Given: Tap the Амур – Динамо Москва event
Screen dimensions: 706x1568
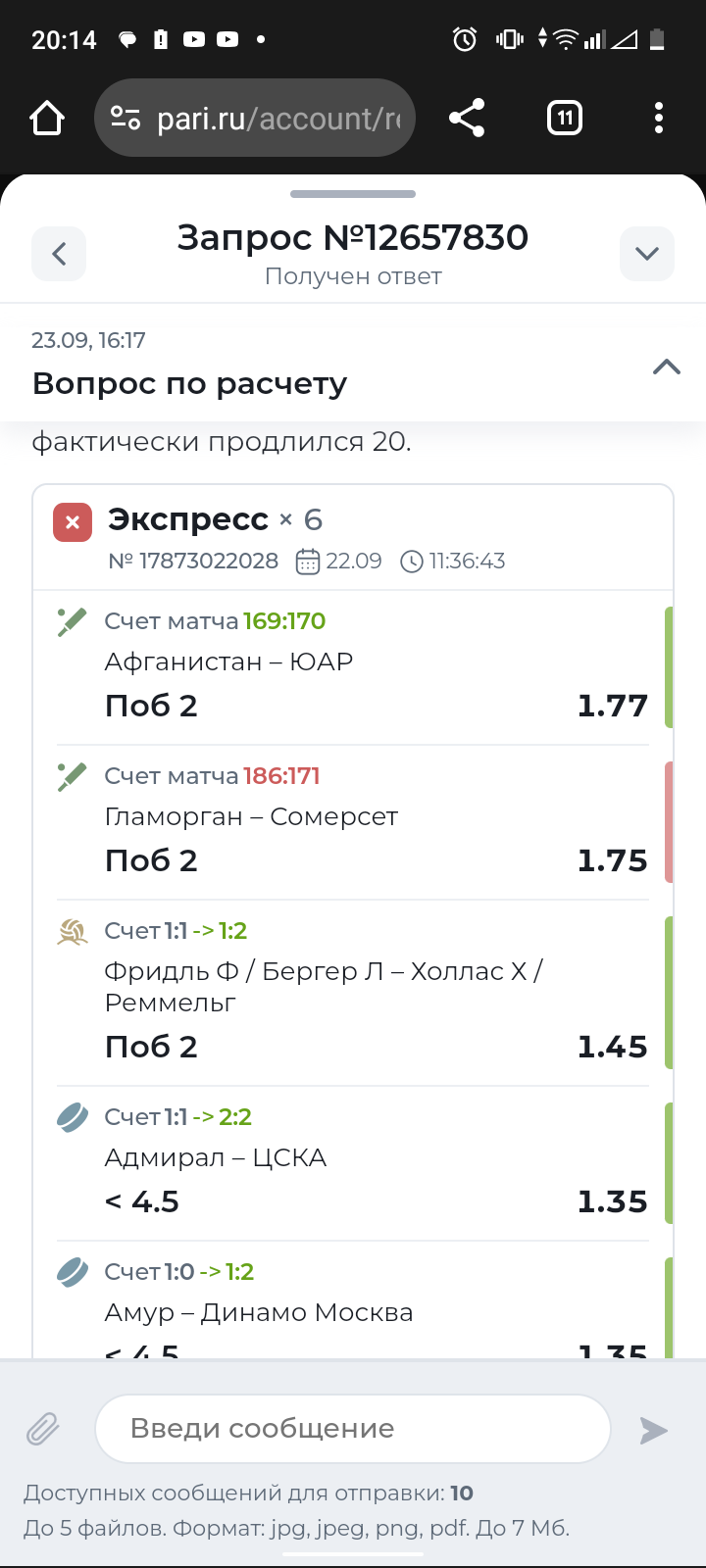Looking at the screenshot, I should click(x=259, y=1313).
